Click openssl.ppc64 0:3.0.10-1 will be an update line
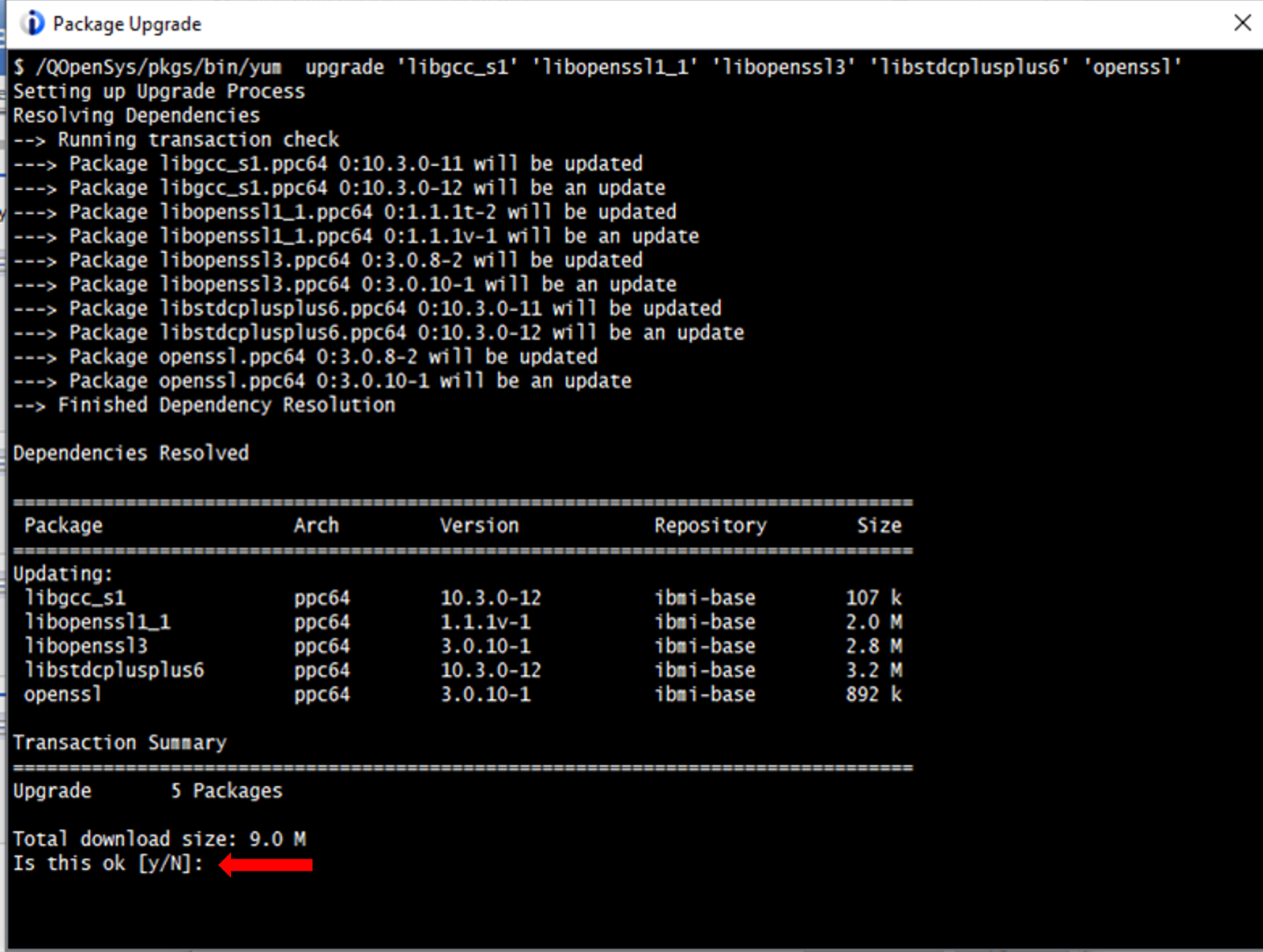The width and height of the screenshot is (1263, 952). tap(322, 381)
